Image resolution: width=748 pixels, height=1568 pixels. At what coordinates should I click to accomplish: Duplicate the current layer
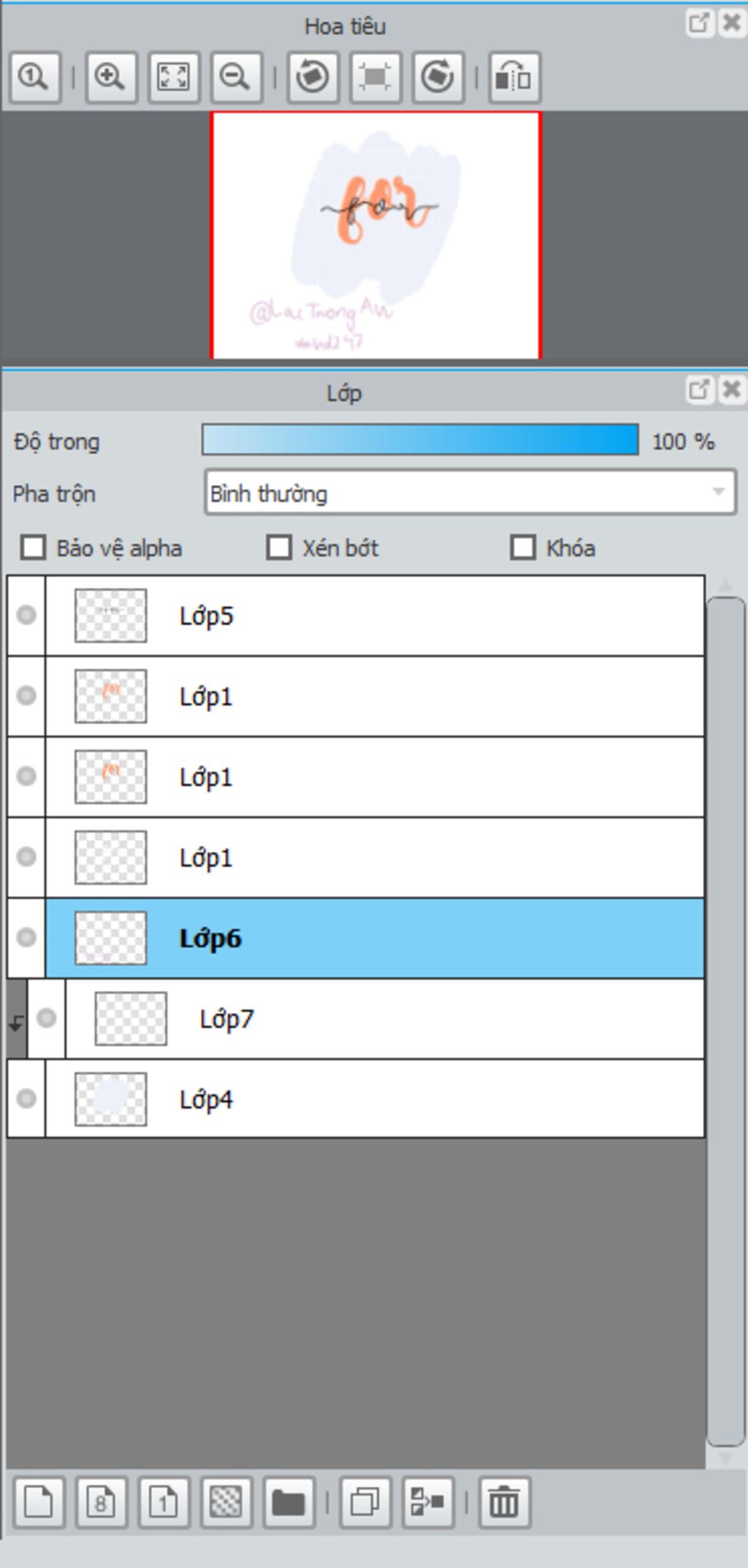click(x=365, y=1502)
